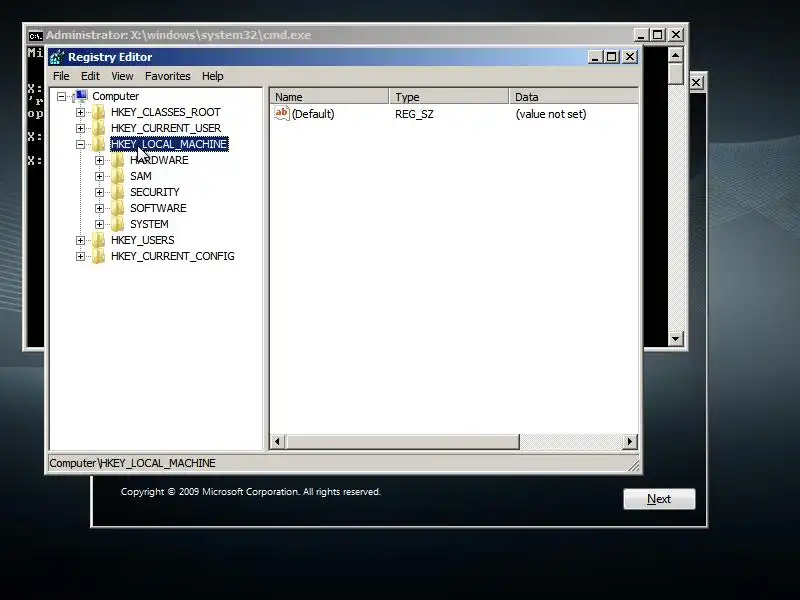800x600 pixels.
Task: Expand the HKEY_CURRENT_USER key
Action: [81, 128]
